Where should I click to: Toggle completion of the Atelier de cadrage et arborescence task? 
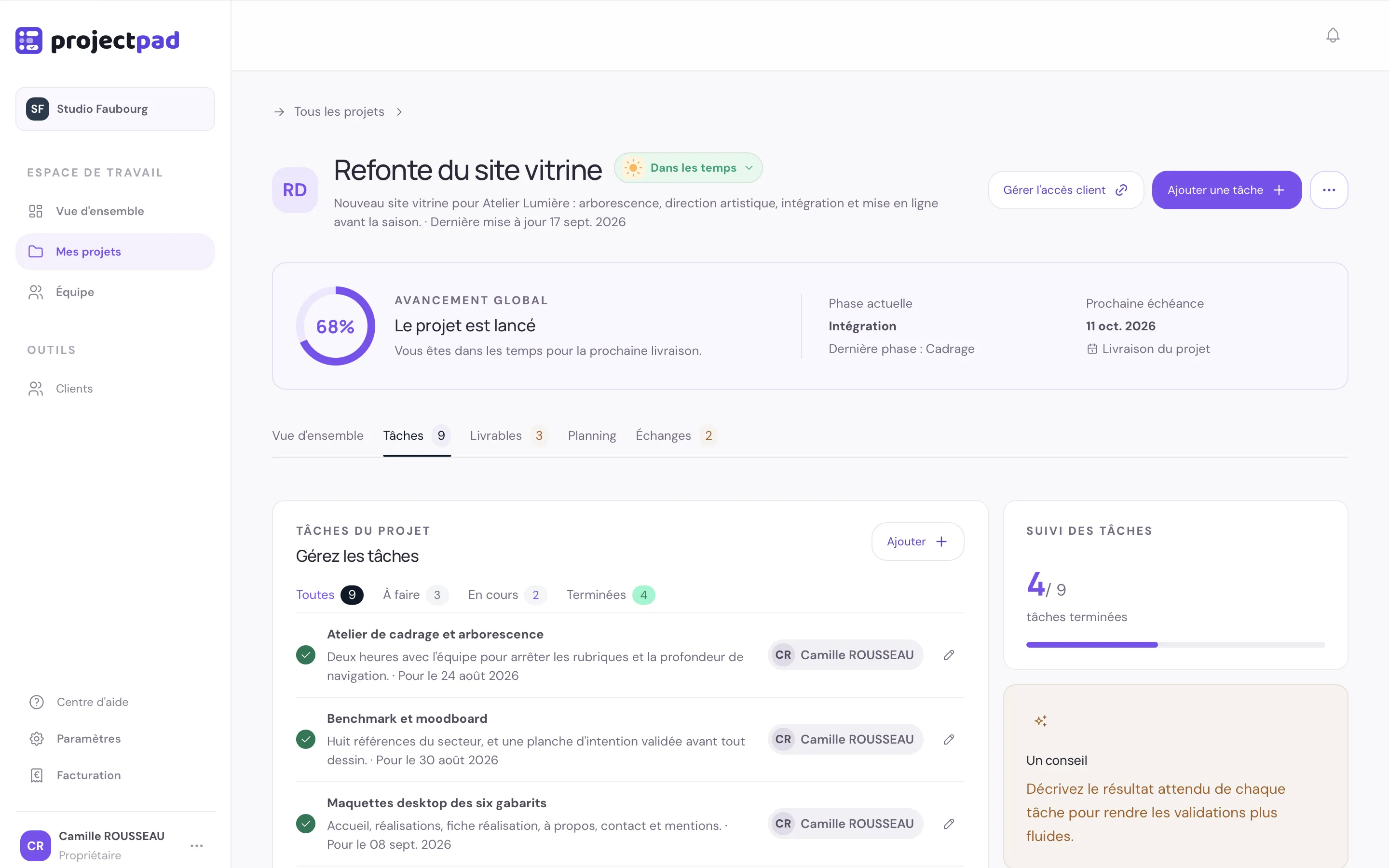tap(306, 655)
